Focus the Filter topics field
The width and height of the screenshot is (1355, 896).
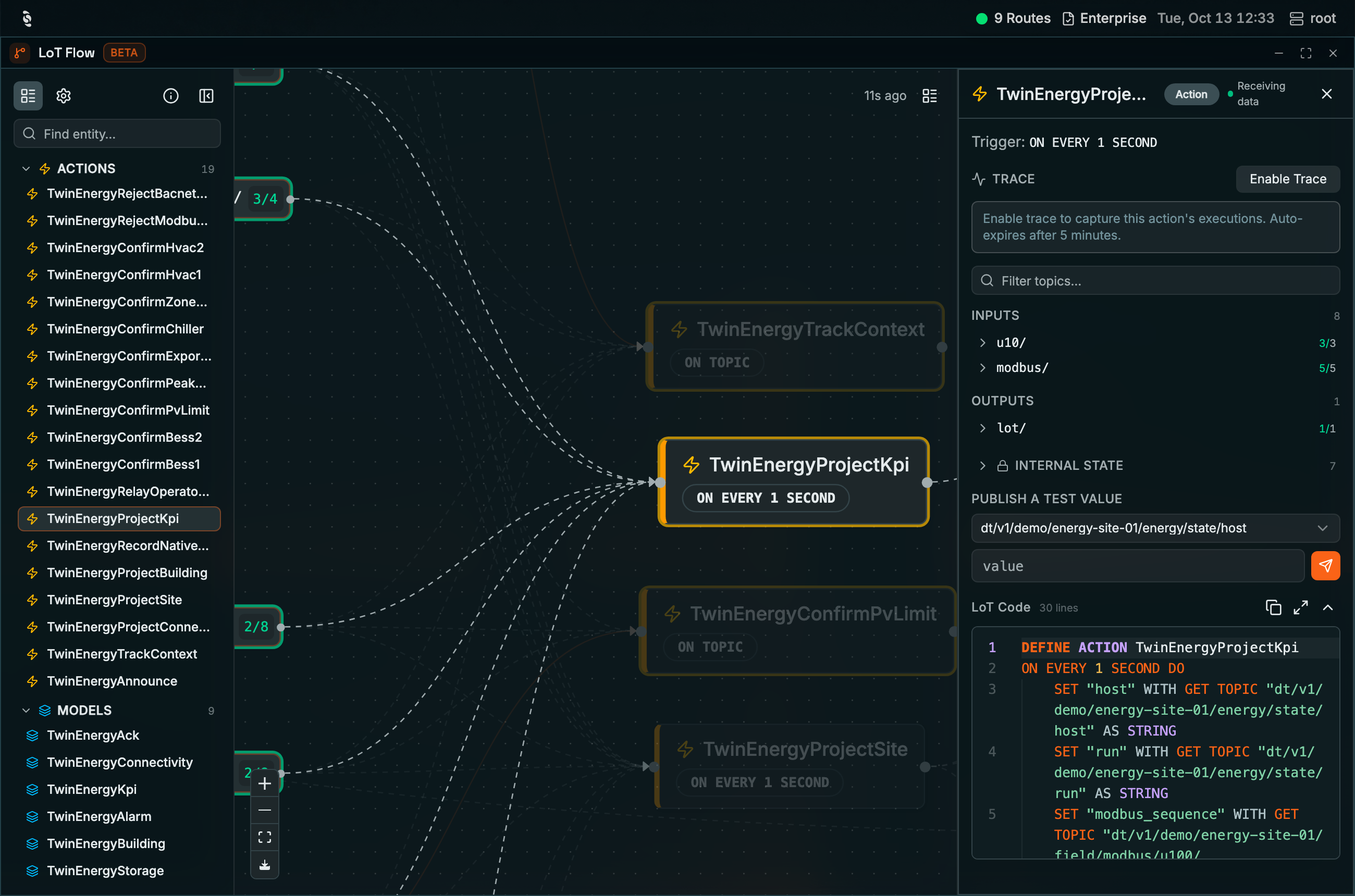click(1155, 281)
